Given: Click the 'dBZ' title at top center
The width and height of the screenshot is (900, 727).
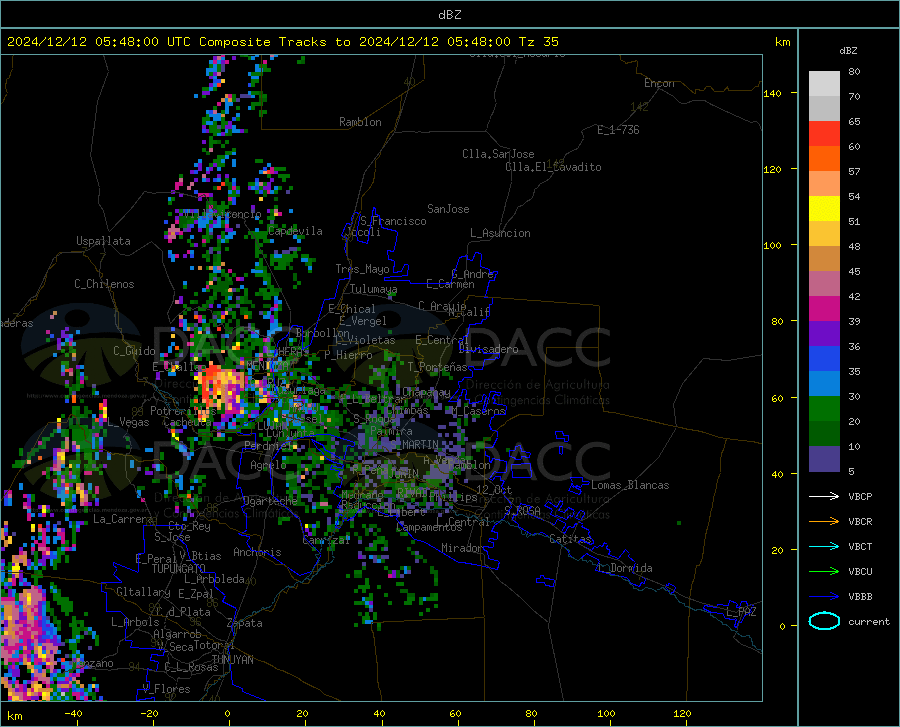Looking at the screenshot, I should [449, 15].
